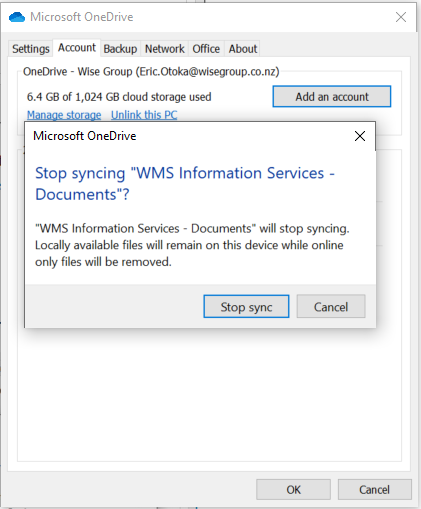The width and height of the screenshot is (421, 509).
Task: Go to the Office tab
Action: click(x=206, y=49)
